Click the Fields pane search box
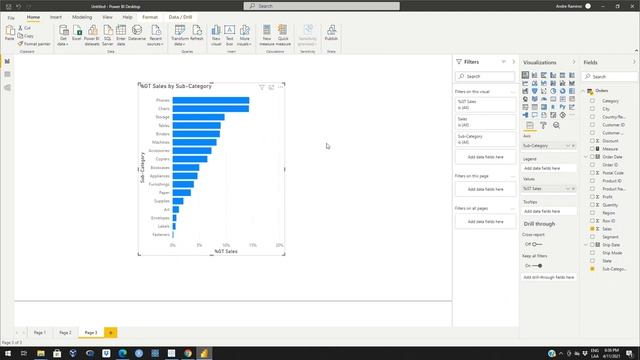Image resolution: width=640 pixels, height=360 pixels. [x=609, y=76]
